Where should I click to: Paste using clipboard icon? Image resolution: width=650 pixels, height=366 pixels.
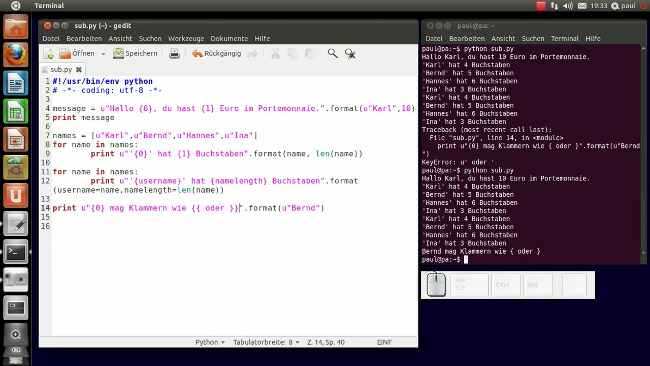point(310,53)
